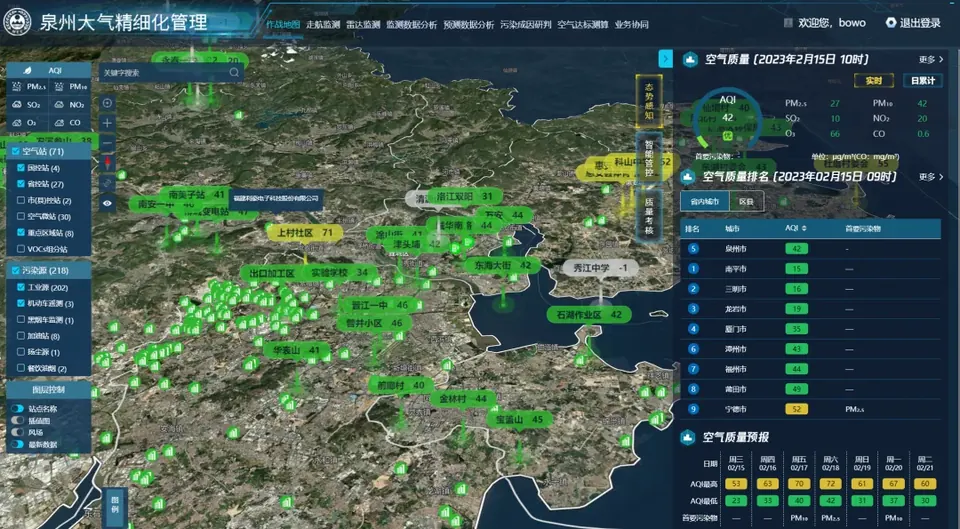Image resolution: width=960 pixels, height=529 pixels.
Task: Uncheck the 空气站 (71) checkbox
Action: pos(16,151)
